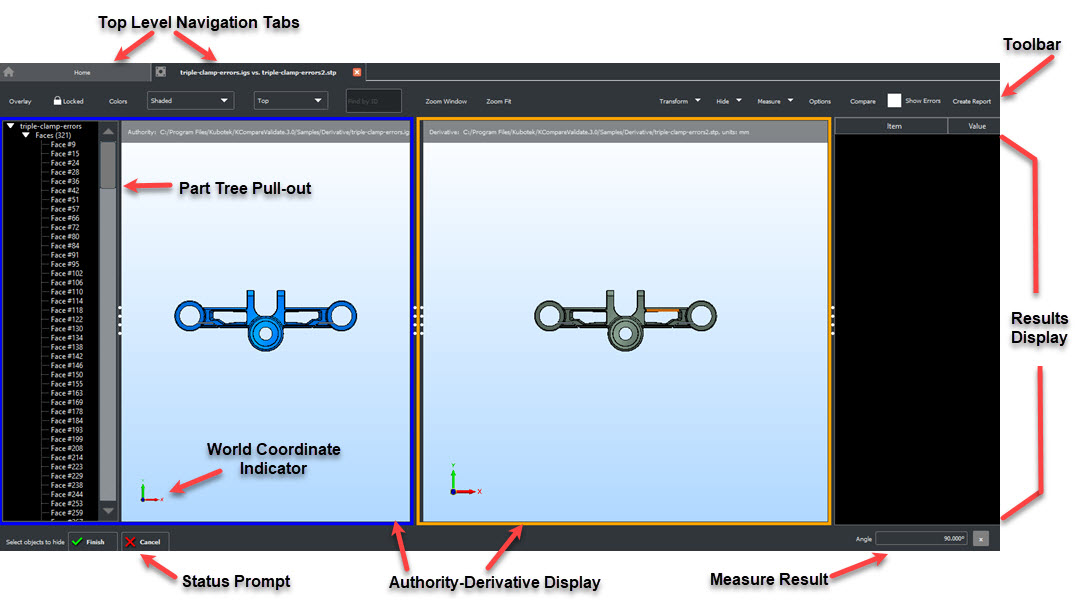Screen dimensions: 1087x606
Task: Open the Shaded display mode dropdown
Action: click(x=190, y=101)
